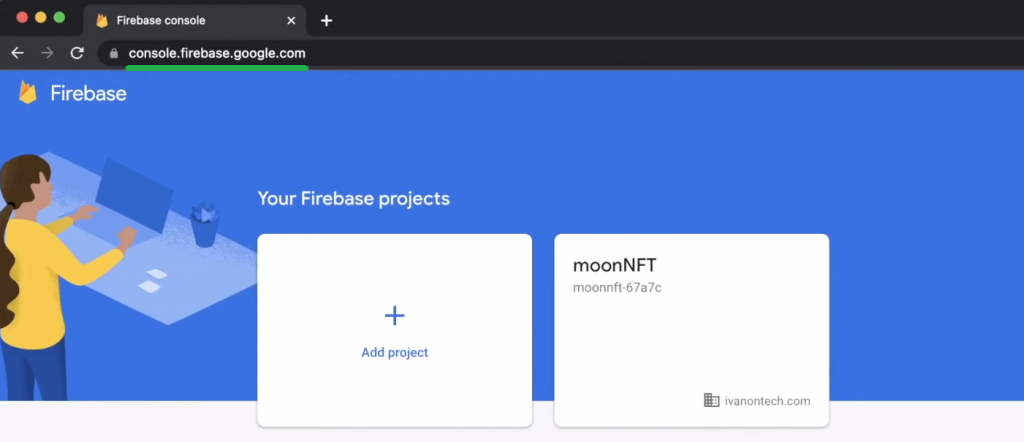Go back using the browser back arrow
This screenshot has height=442, width=1024.
pyautogui.click(x=17, y=53)
